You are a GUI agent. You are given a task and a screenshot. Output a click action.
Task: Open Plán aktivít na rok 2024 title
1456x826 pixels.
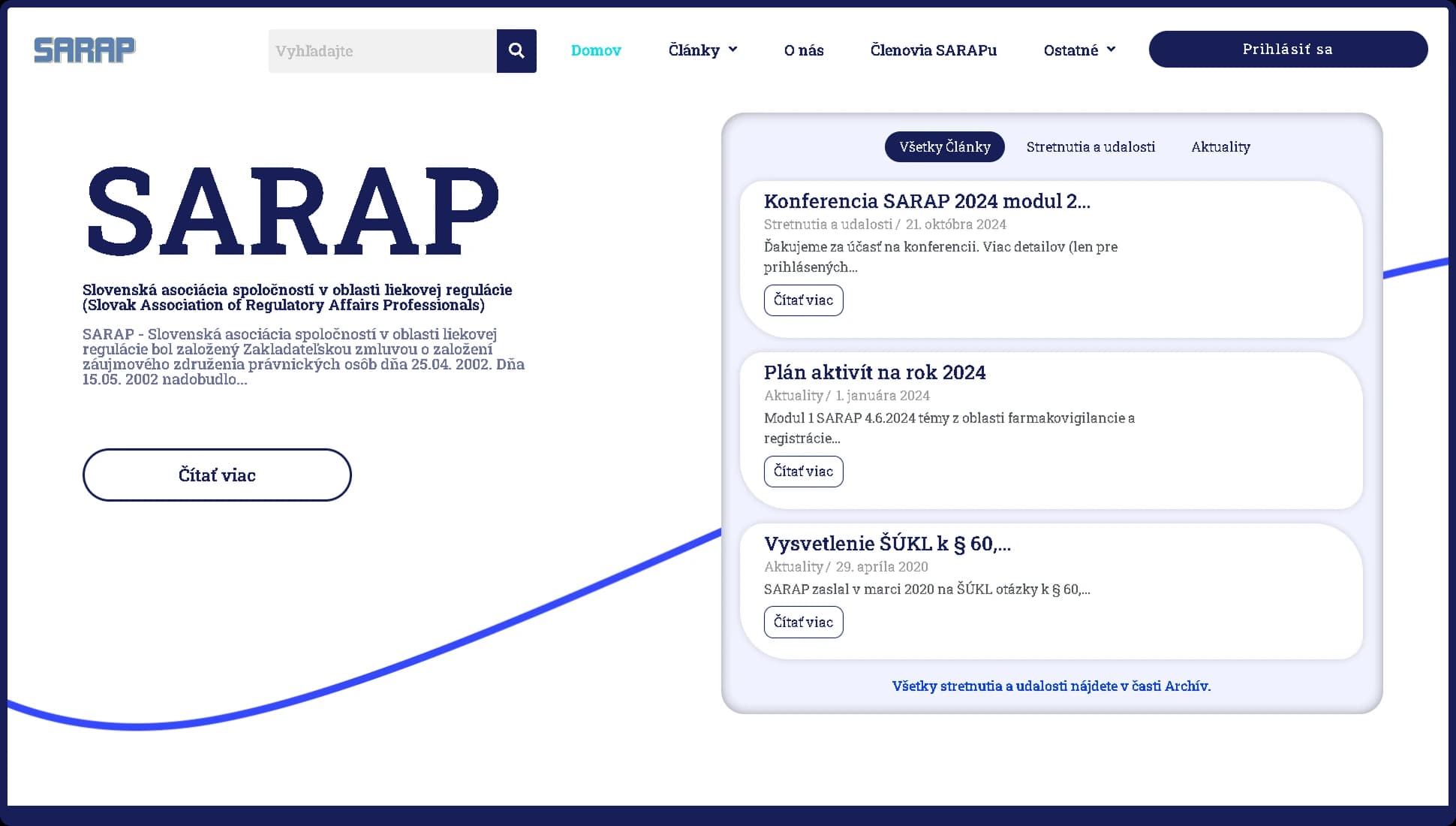[875, 372]
